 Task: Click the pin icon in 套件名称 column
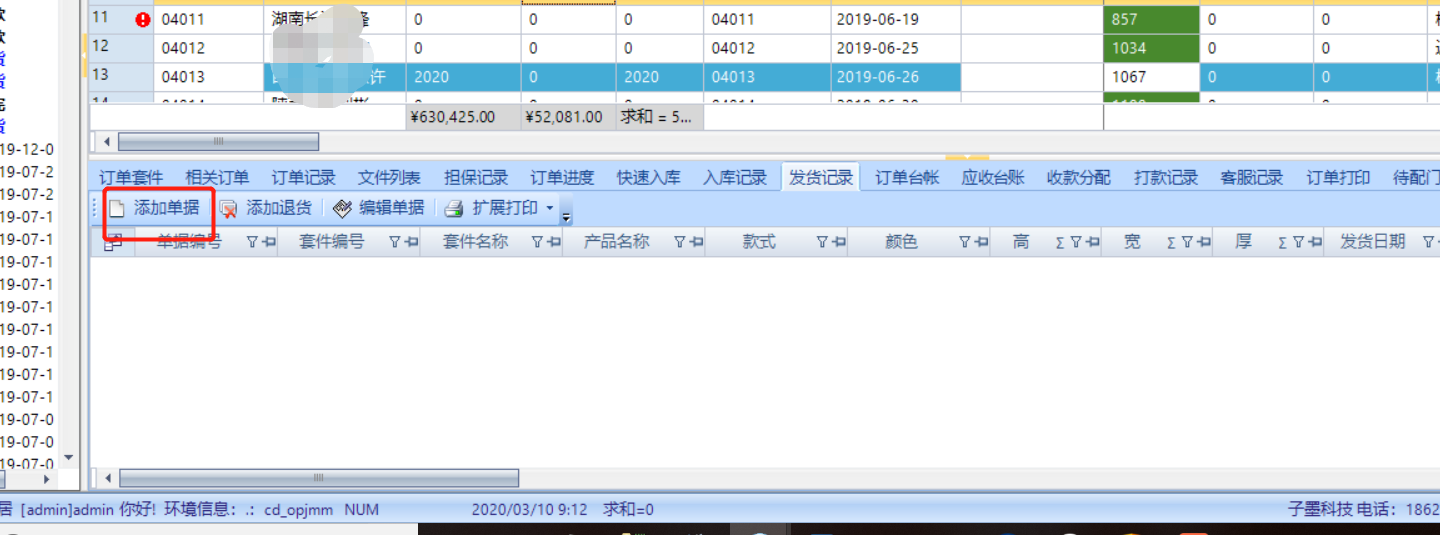553,242
